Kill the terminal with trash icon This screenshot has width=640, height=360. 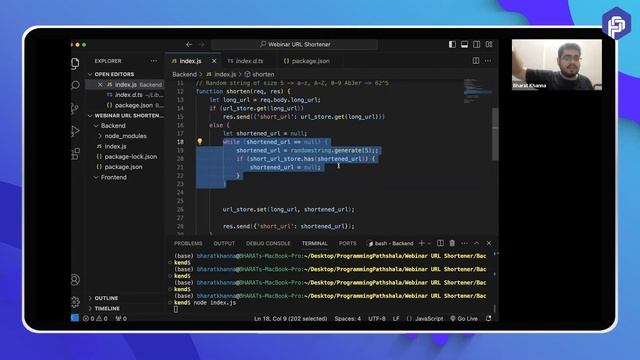pyautogui.click(x=452, y=243)
